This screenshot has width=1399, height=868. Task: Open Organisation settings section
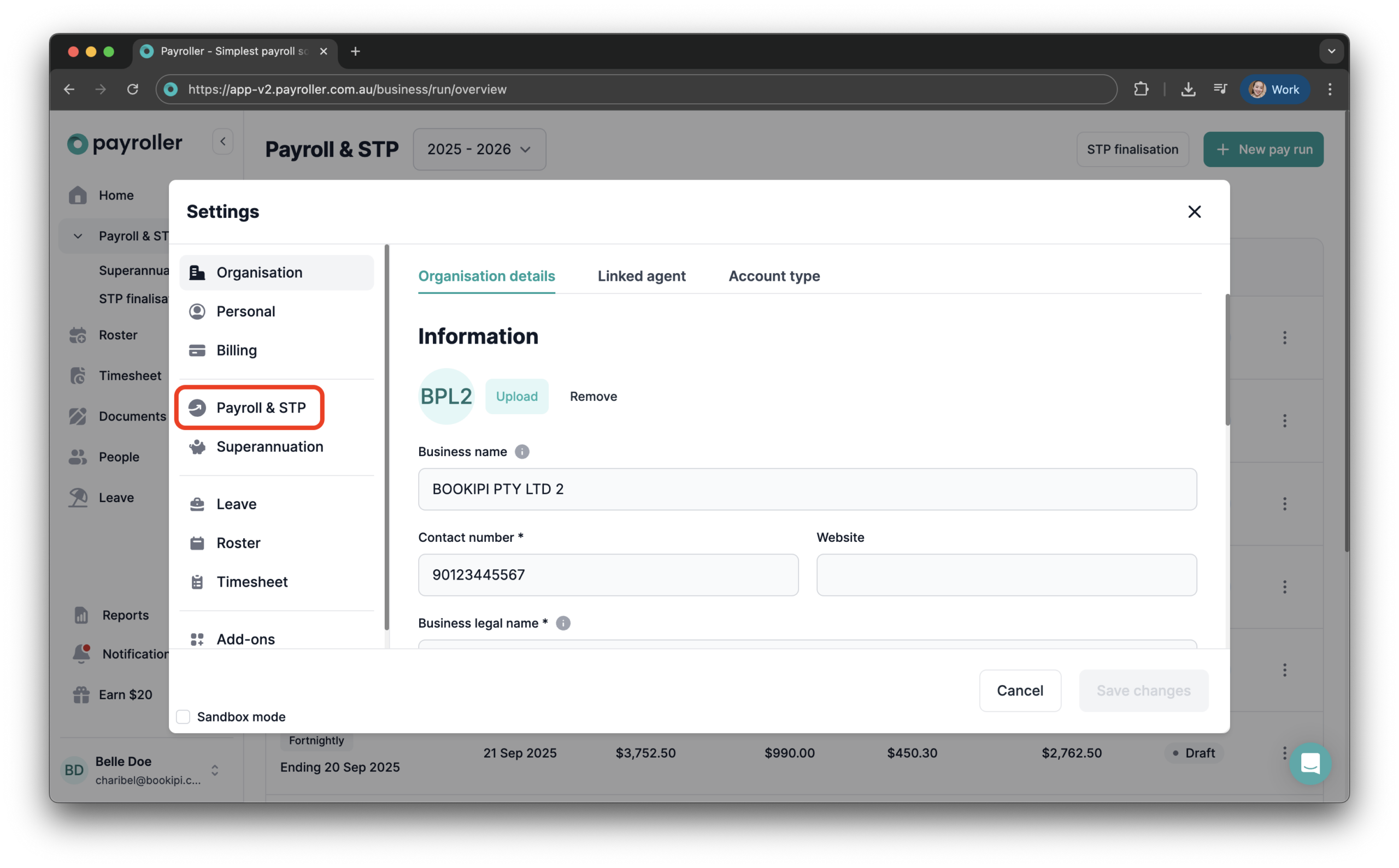[276, 273]
